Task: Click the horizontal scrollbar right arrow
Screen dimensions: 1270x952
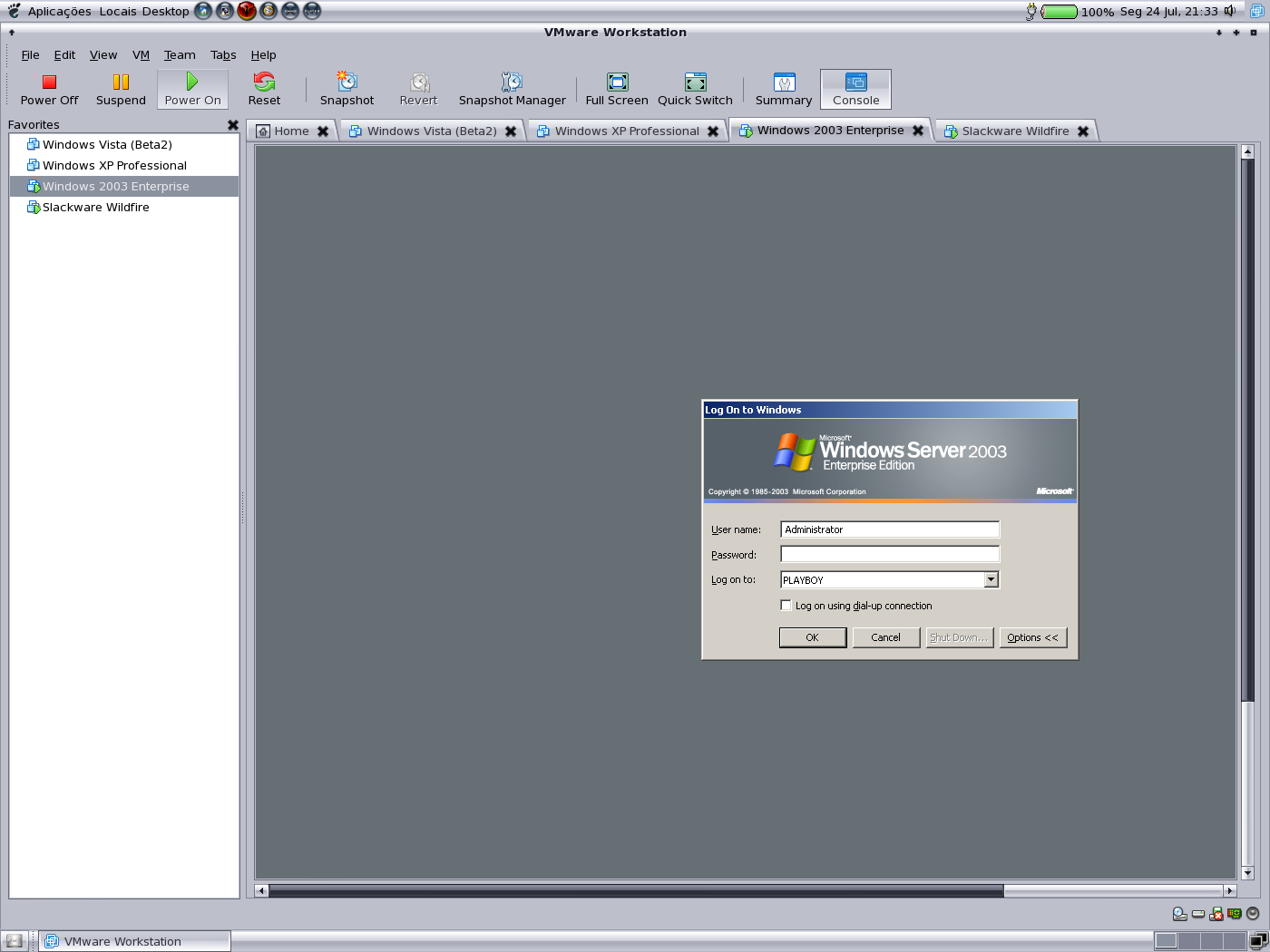Action: coord(1230,890)
